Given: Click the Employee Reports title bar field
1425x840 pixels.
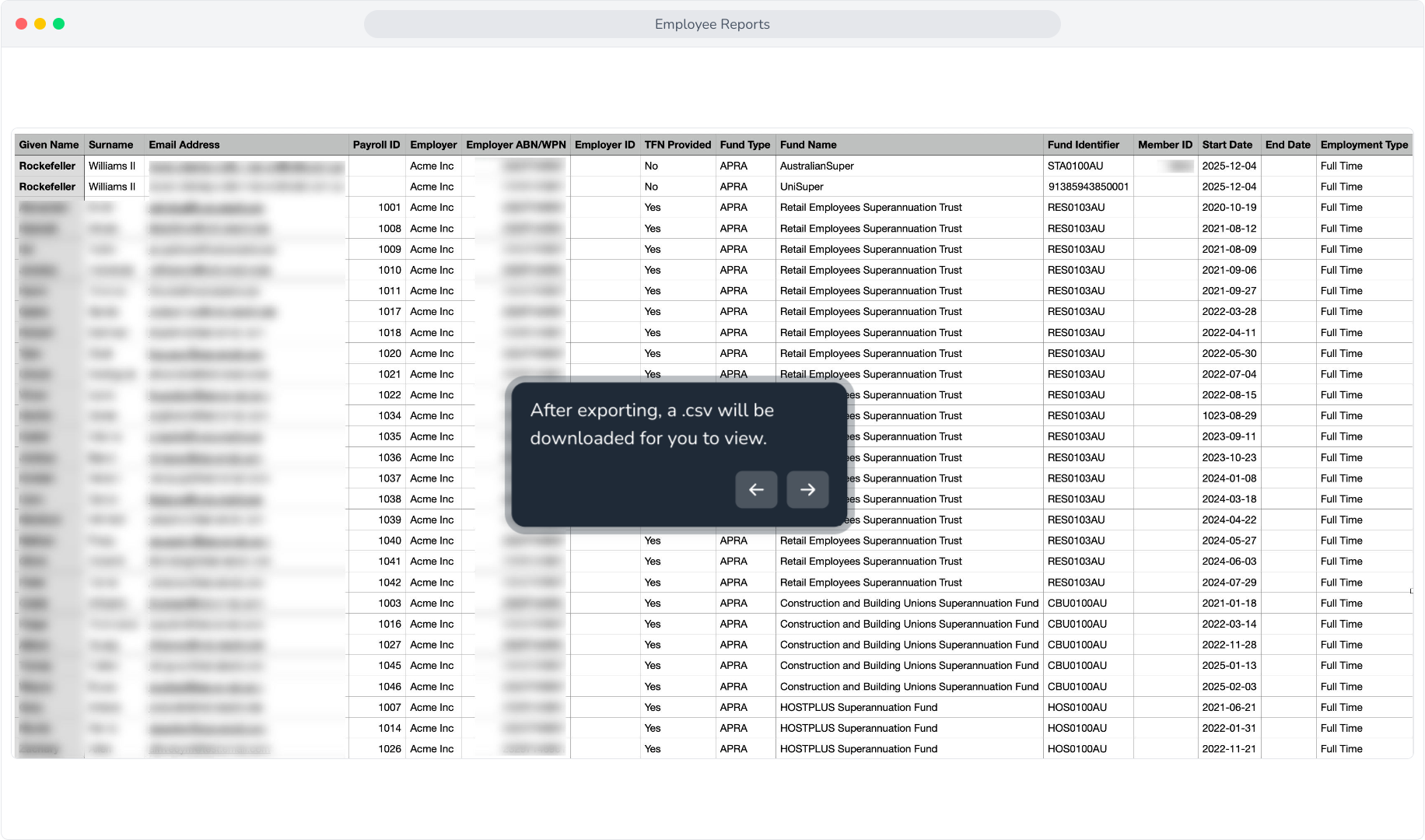Looking at the screenshot, I should click(712, 24).
